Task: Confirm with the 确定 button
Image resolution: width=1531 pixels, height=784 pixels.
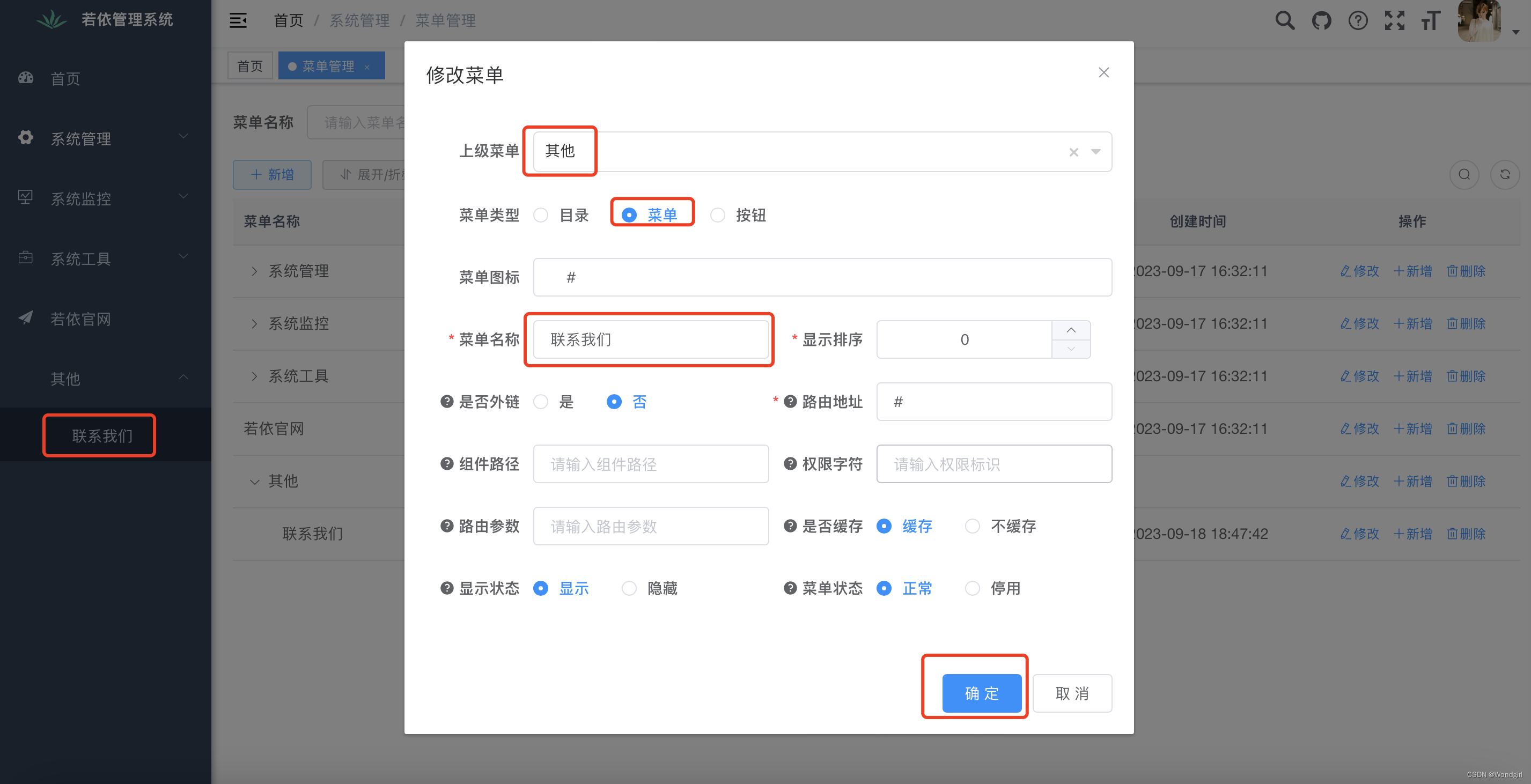Action: point(982,693)
